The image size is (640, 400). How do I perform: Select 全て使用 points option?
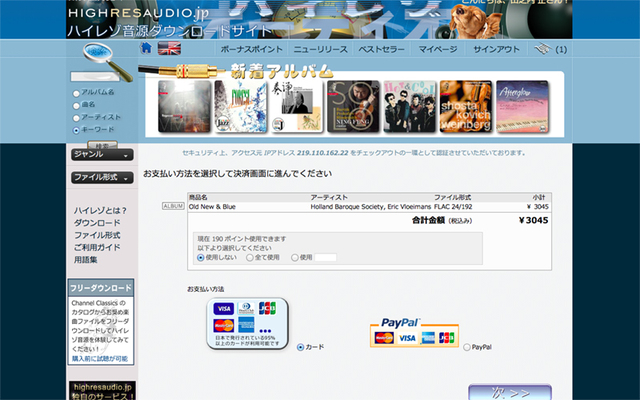[249, 258]
